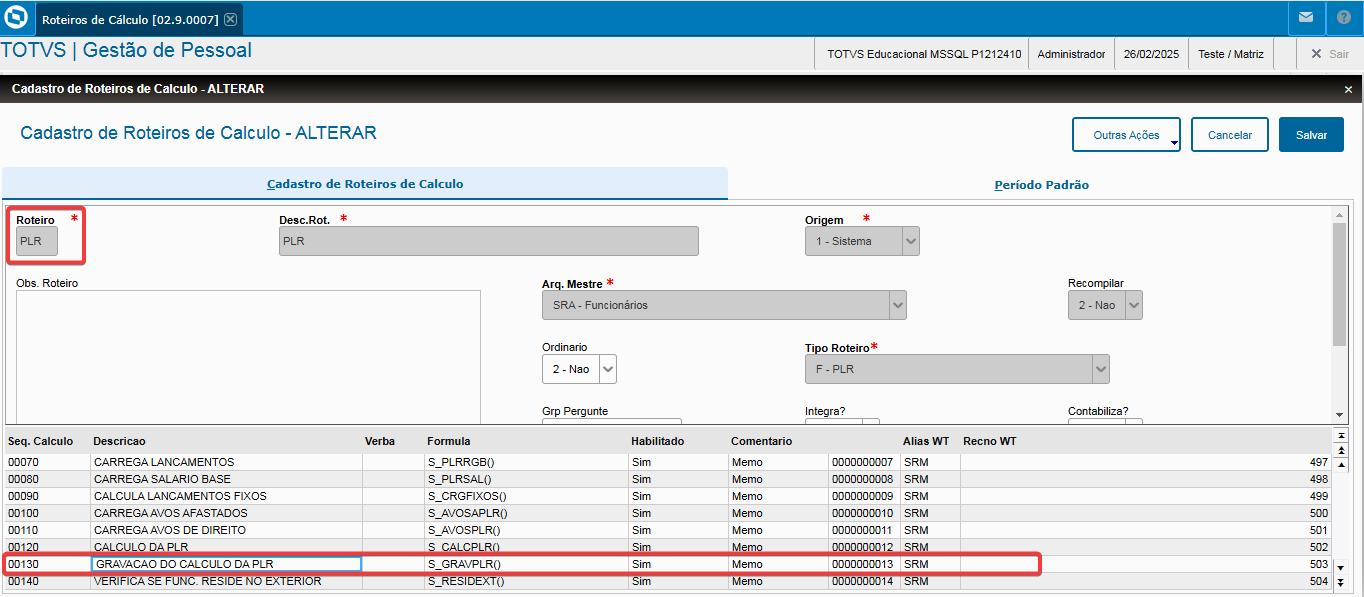The height and width of the screenshot is (597, 1364).
Task: Click sequence number 00130 cell
Action: pyautogui.click(x=47, y=564)
